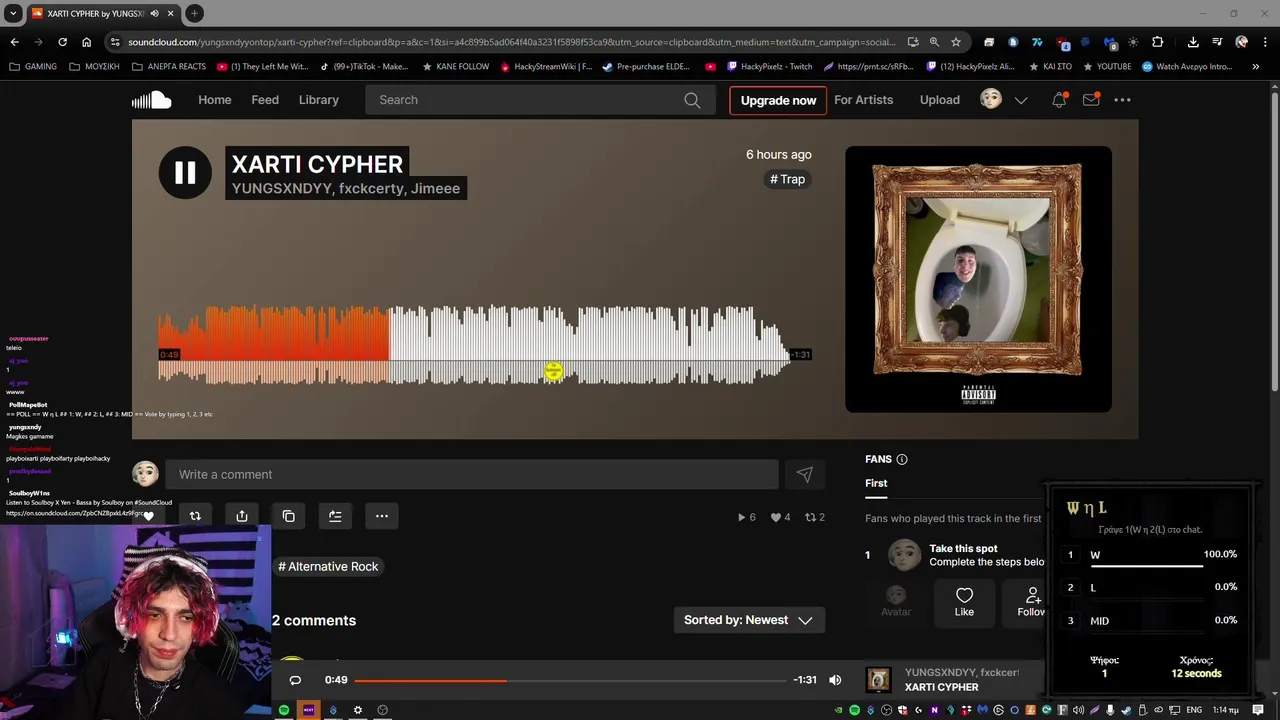The height and width of the screenshot is (720, 1280).
Task: Click the browser address bar
Action: coord(510,42)
